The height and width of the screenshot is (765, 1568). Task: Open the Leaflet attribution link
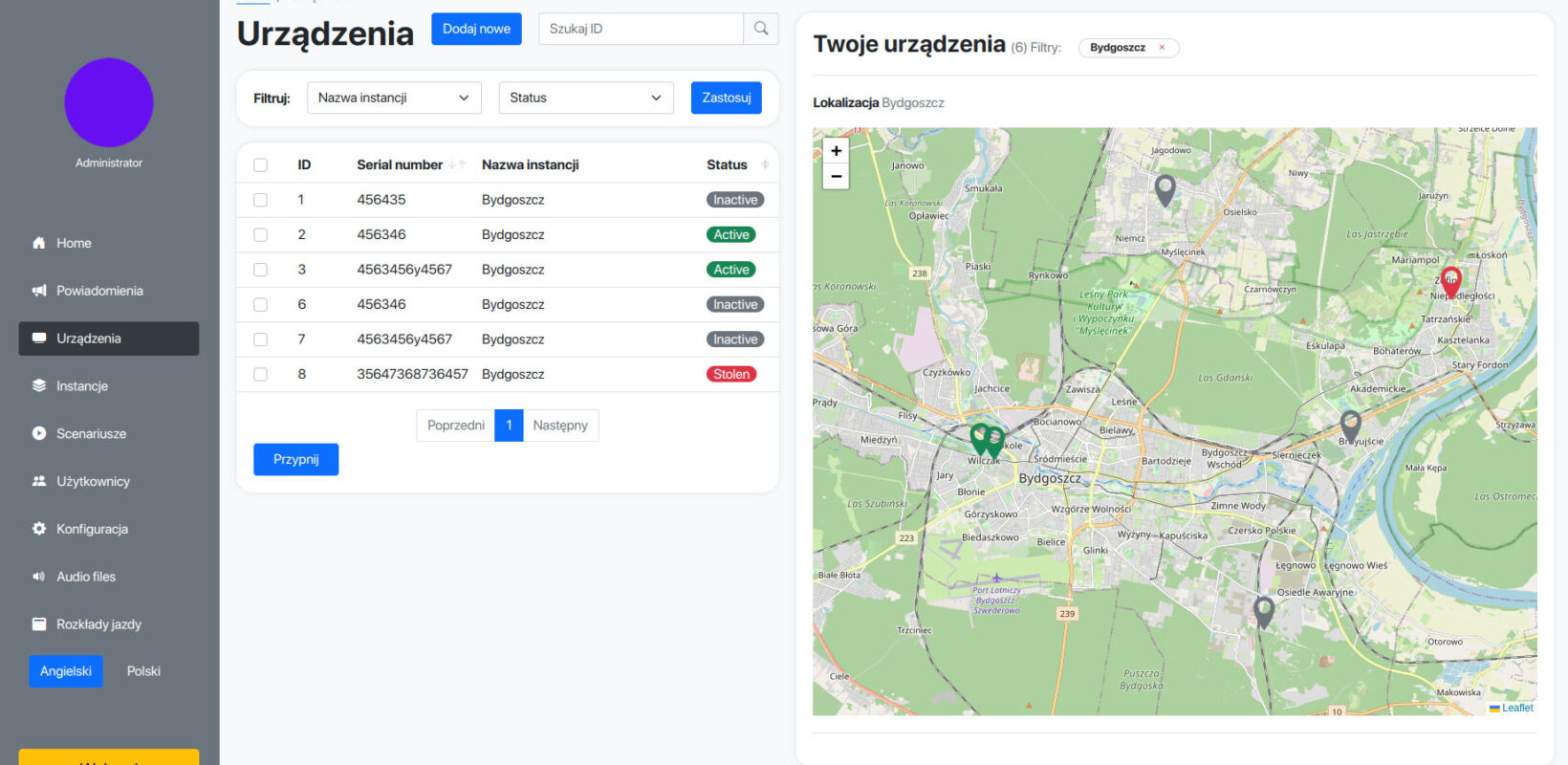(1517, 708)
